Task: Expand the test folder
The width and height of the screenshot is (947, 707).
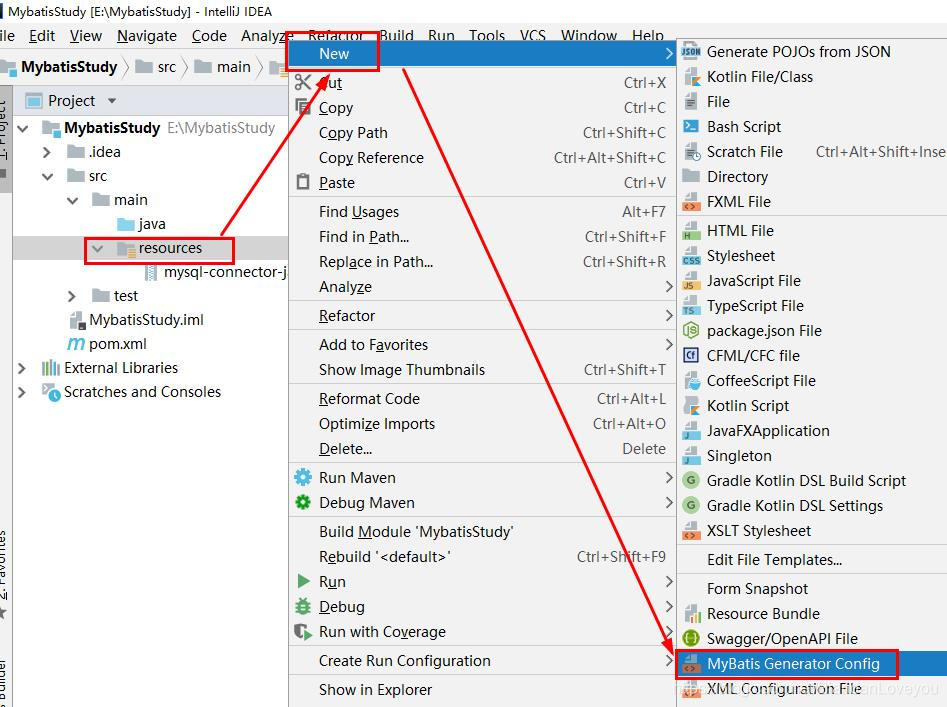Action: [72, 296]
